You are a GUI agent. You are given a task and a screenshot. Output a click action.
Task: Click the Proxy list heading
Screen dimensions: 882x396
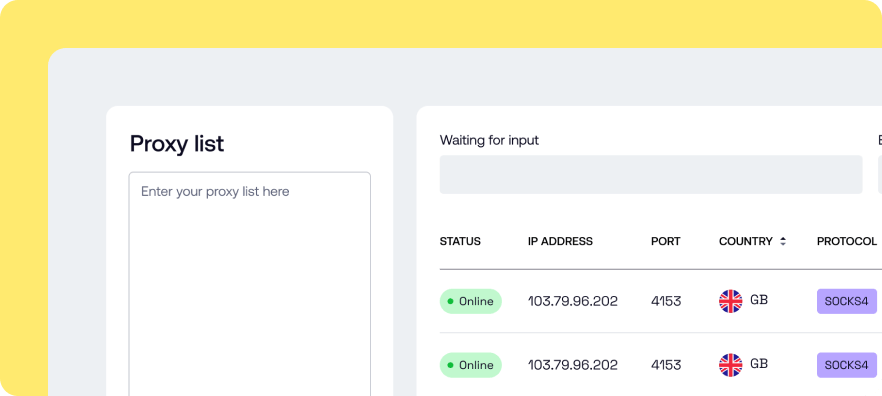coord(177,144)
